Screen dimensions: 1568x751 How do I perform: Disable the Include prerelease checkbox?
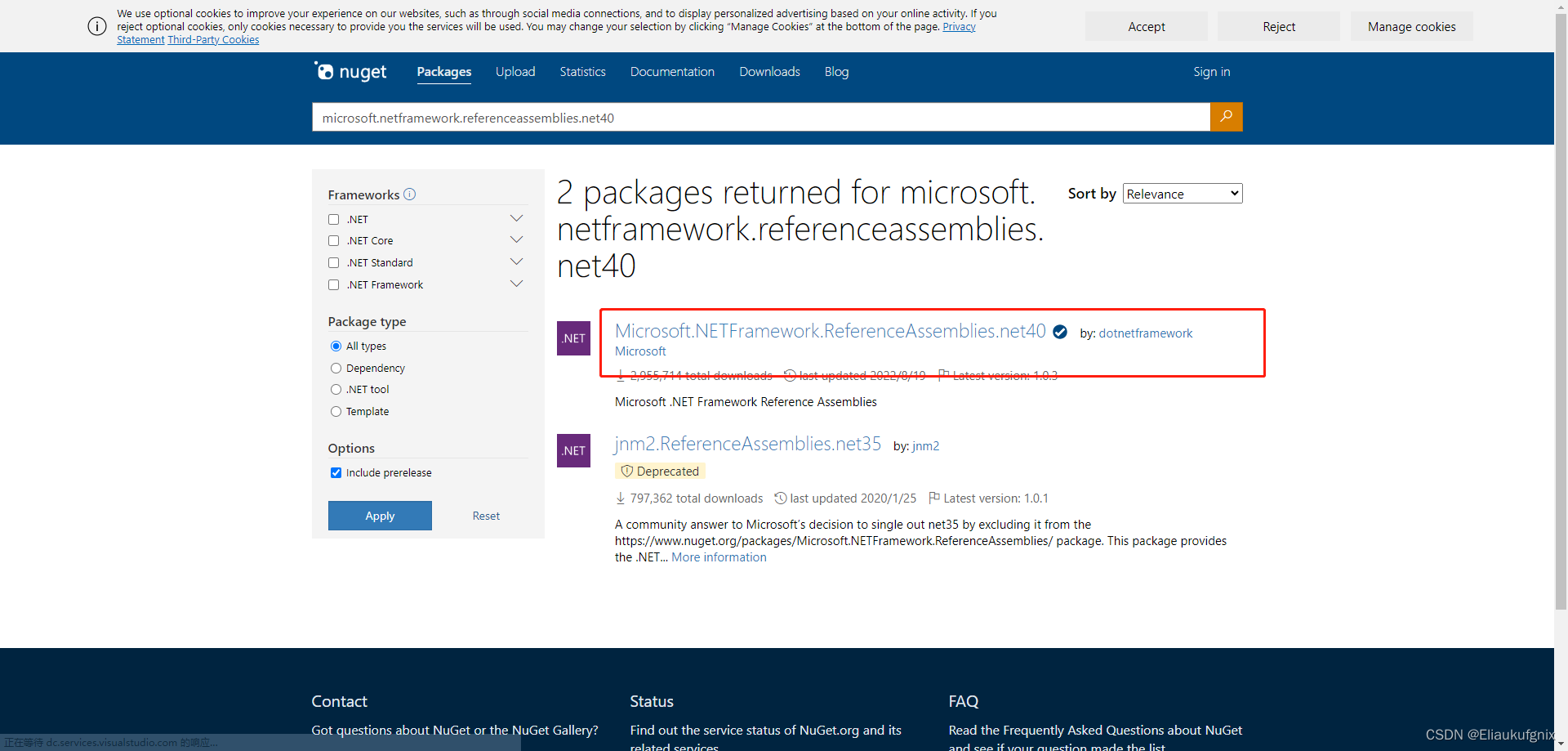[x=335, y=472]
